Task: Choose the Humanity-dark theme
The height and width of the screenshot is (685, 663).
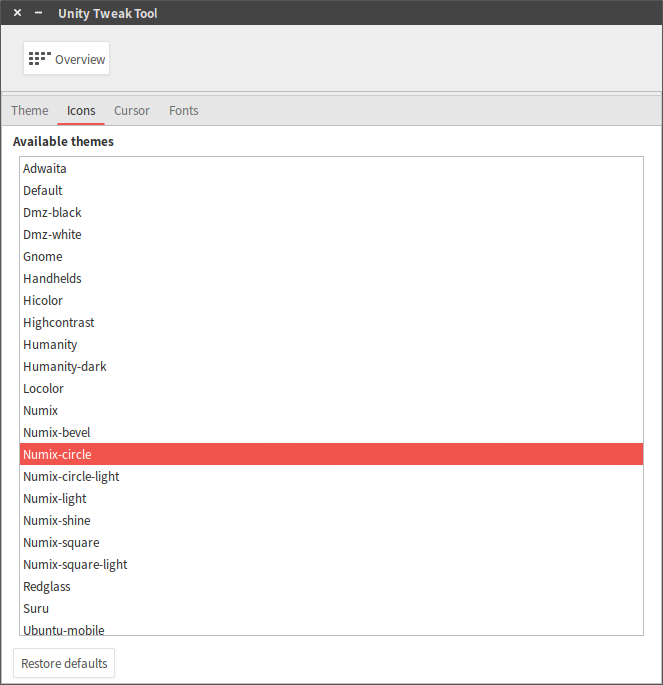Action: click(332, 367)
